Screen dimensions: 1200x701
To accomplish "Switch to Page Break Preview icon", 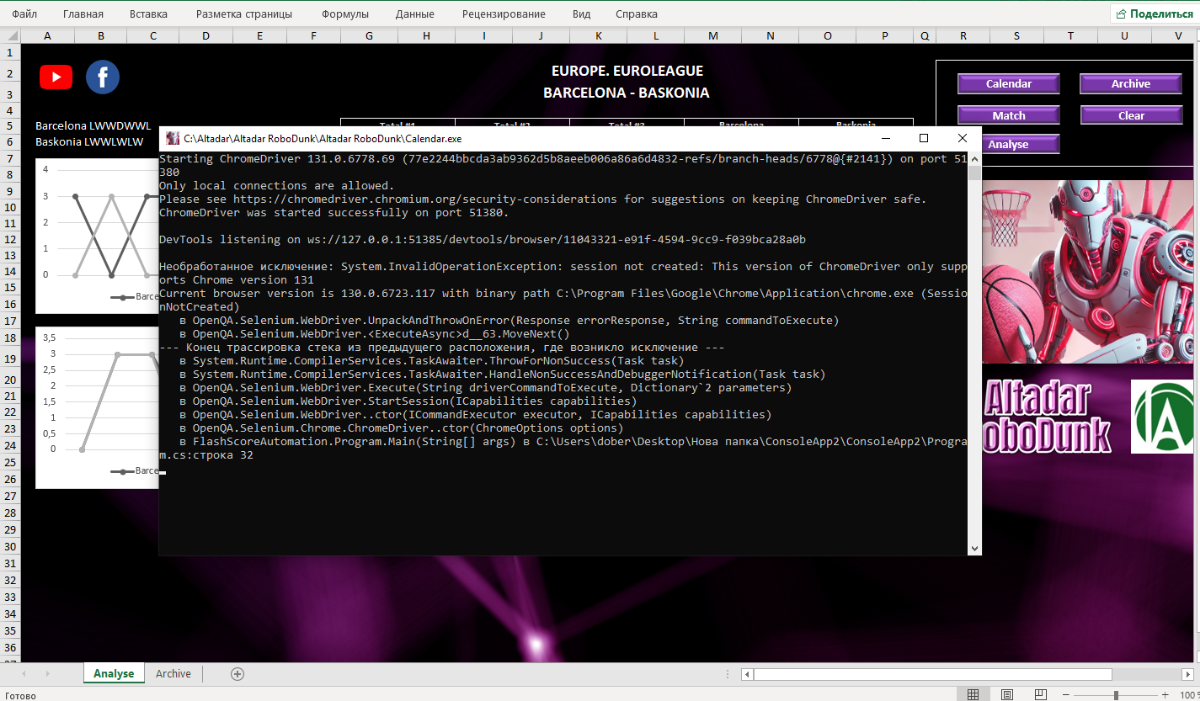I will point(1040,694).
